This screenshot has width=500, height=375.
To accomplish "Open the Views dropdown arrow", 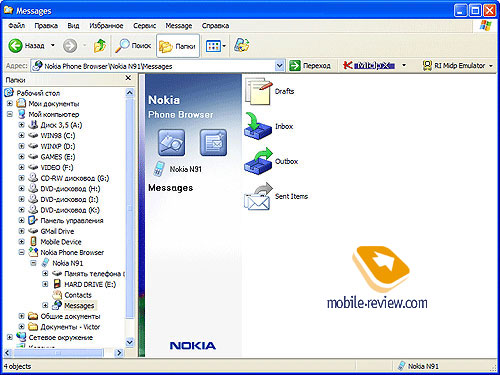I will [x=224, y=46].
